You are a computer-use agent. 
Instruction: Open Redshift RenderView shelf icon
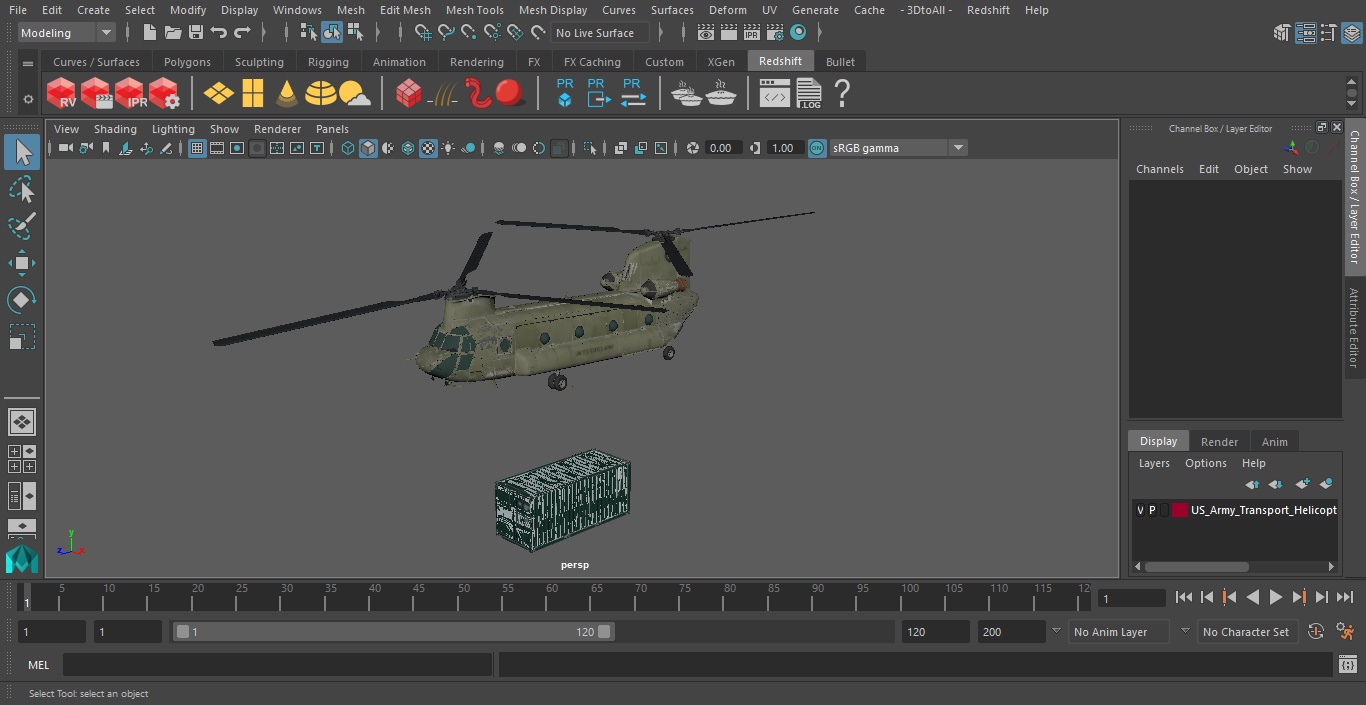(x=62, y=94)
